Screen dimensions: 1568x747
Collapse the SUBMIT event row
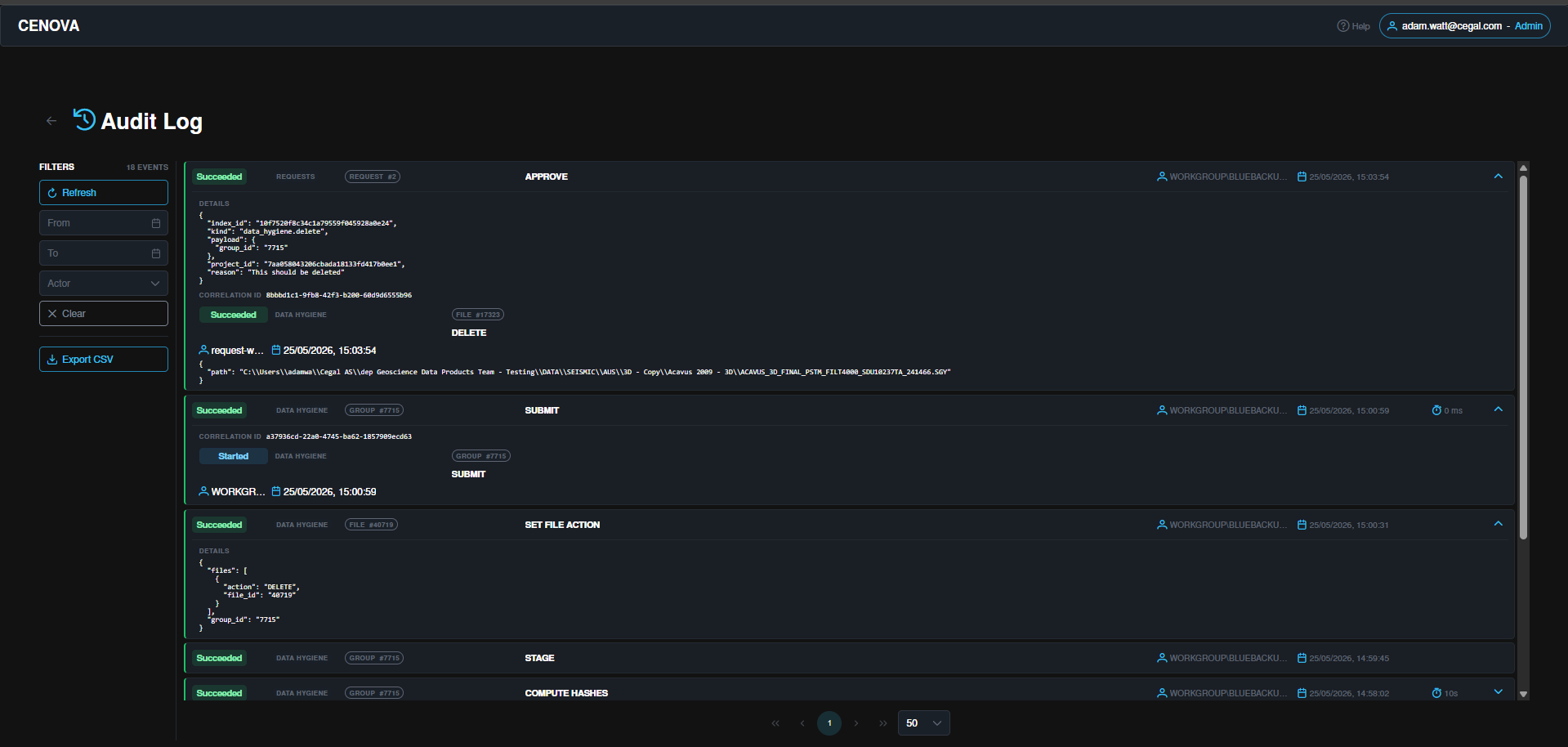pyautogui.click(x=1498, y=409)
